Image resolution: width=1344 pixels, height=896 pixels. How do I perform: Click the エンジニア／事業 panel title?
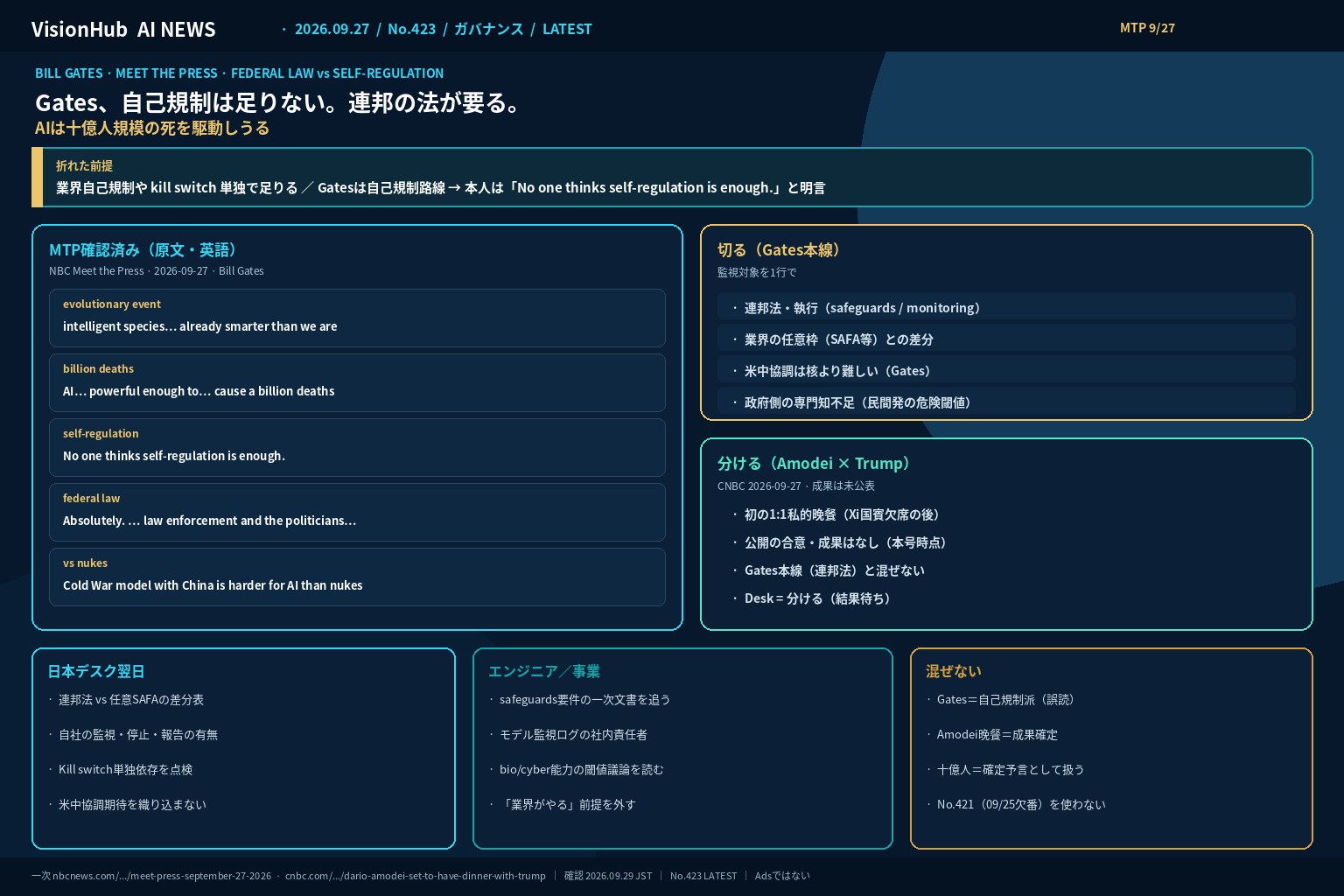tap(544, 671)
